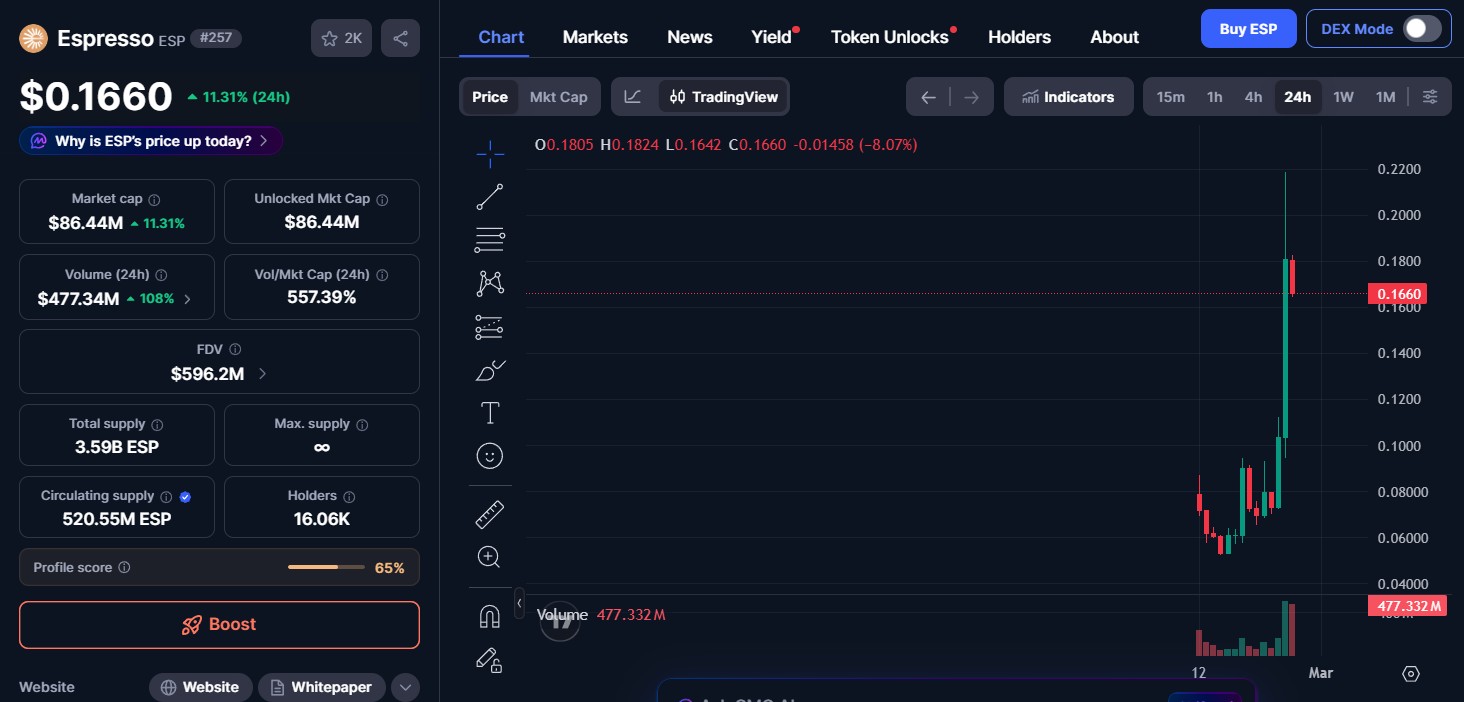The image size is (1464, 702).
Task: Click the Buy ESP button
Action: pyautogui.click(x=1248, y=28)
